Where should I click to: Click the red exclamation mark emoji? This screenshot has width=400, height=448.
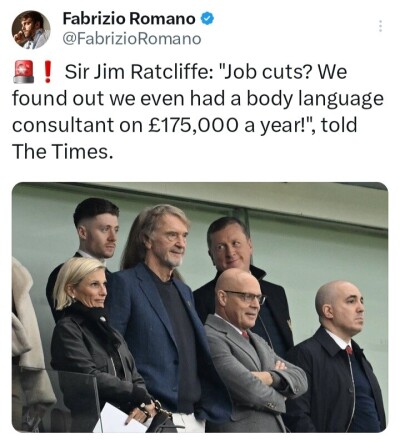(48, 71)
